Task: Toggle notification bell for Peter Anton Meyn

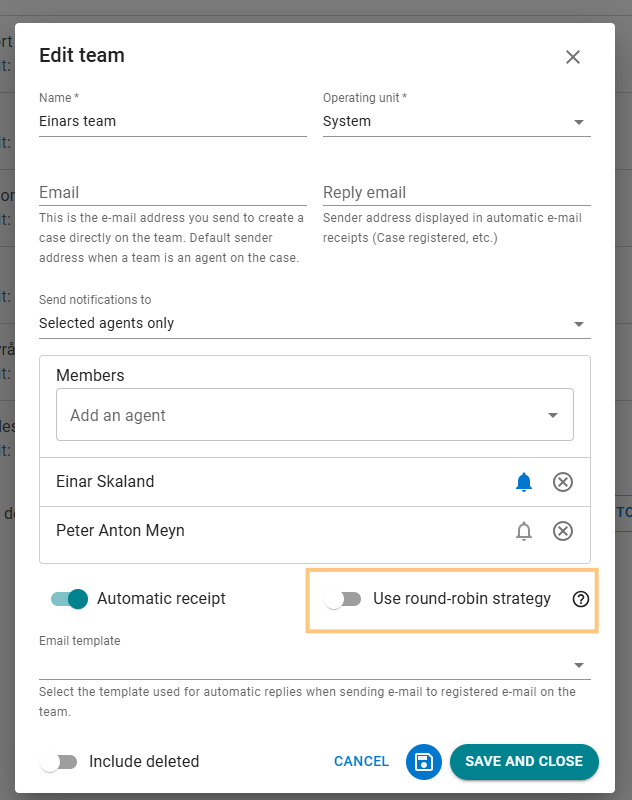Action: pyautogui.click(x=524, y=531)
